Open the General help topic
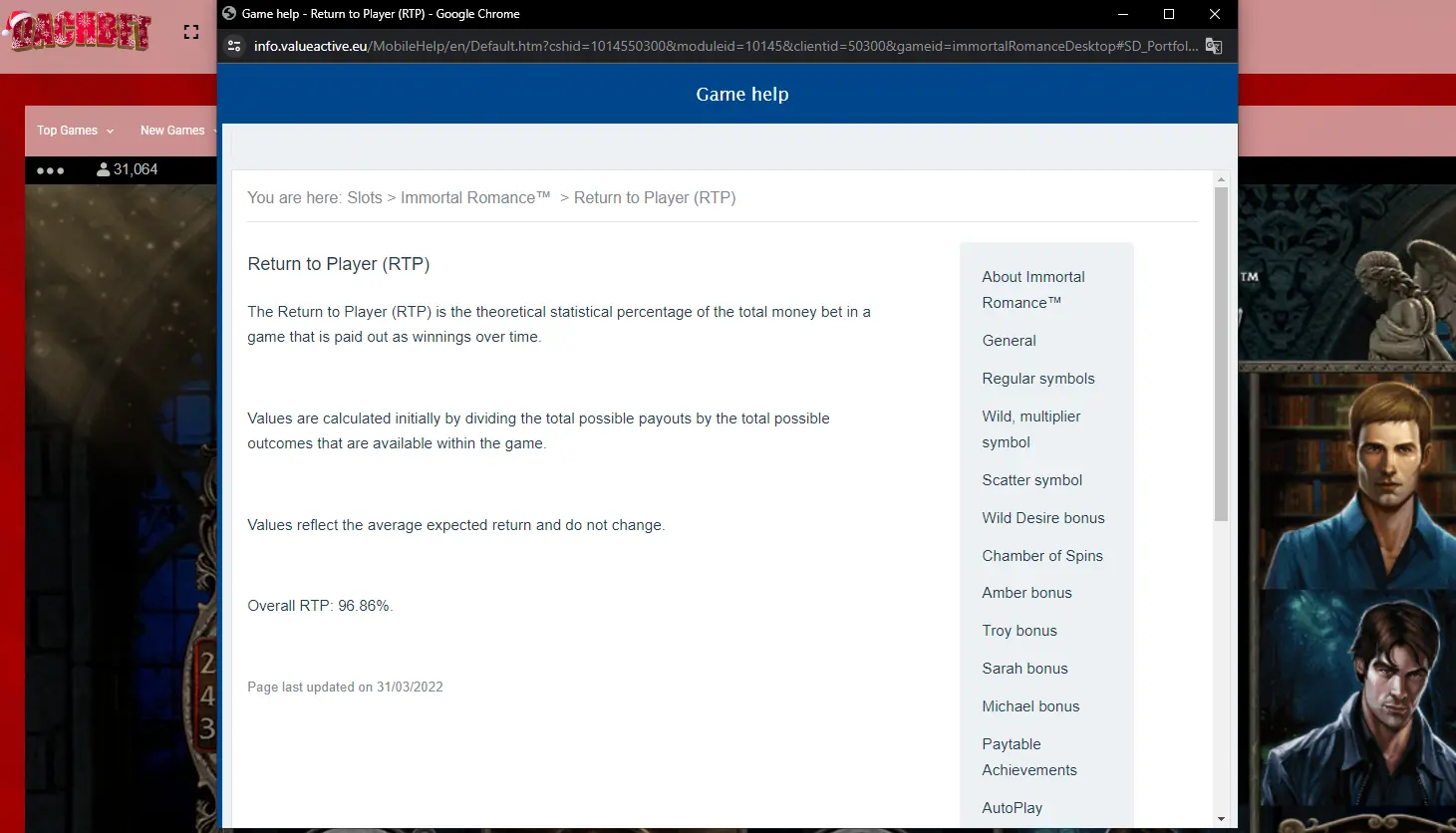Screen dimensions: 1456x833 pos(1009,341)
